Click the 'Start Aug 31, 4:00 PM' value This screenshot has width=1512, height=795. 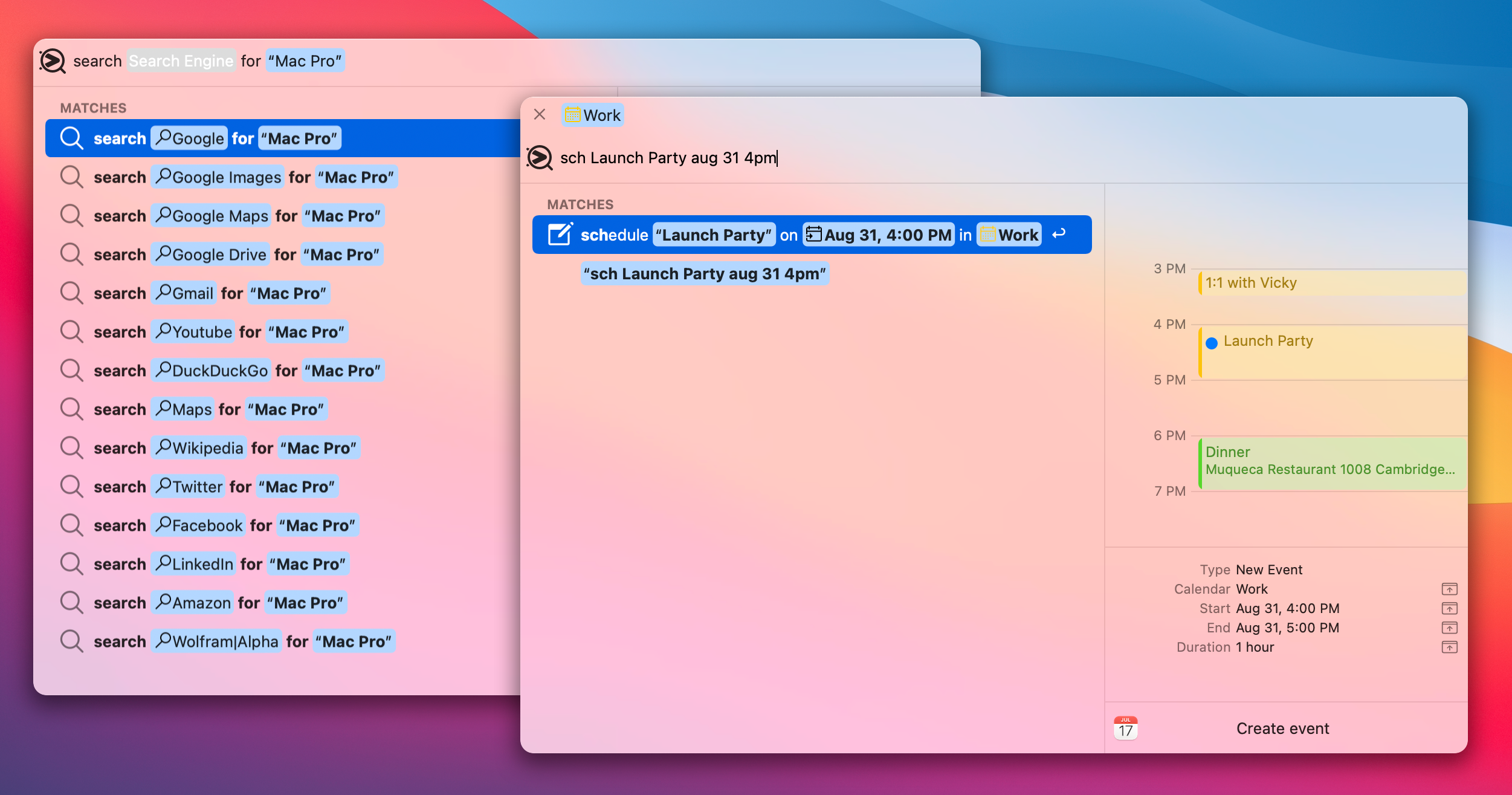[x=1287, y=608]
